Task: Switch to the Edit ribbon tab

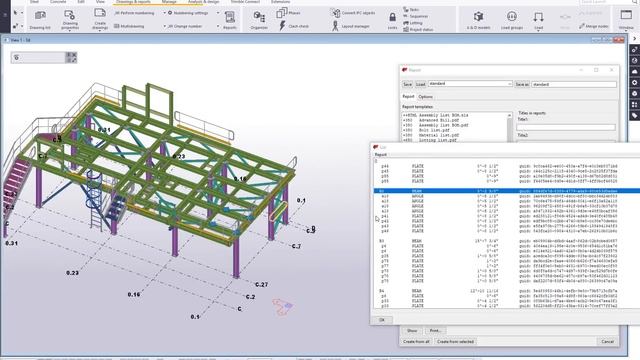Action: [x=81, y=2]
